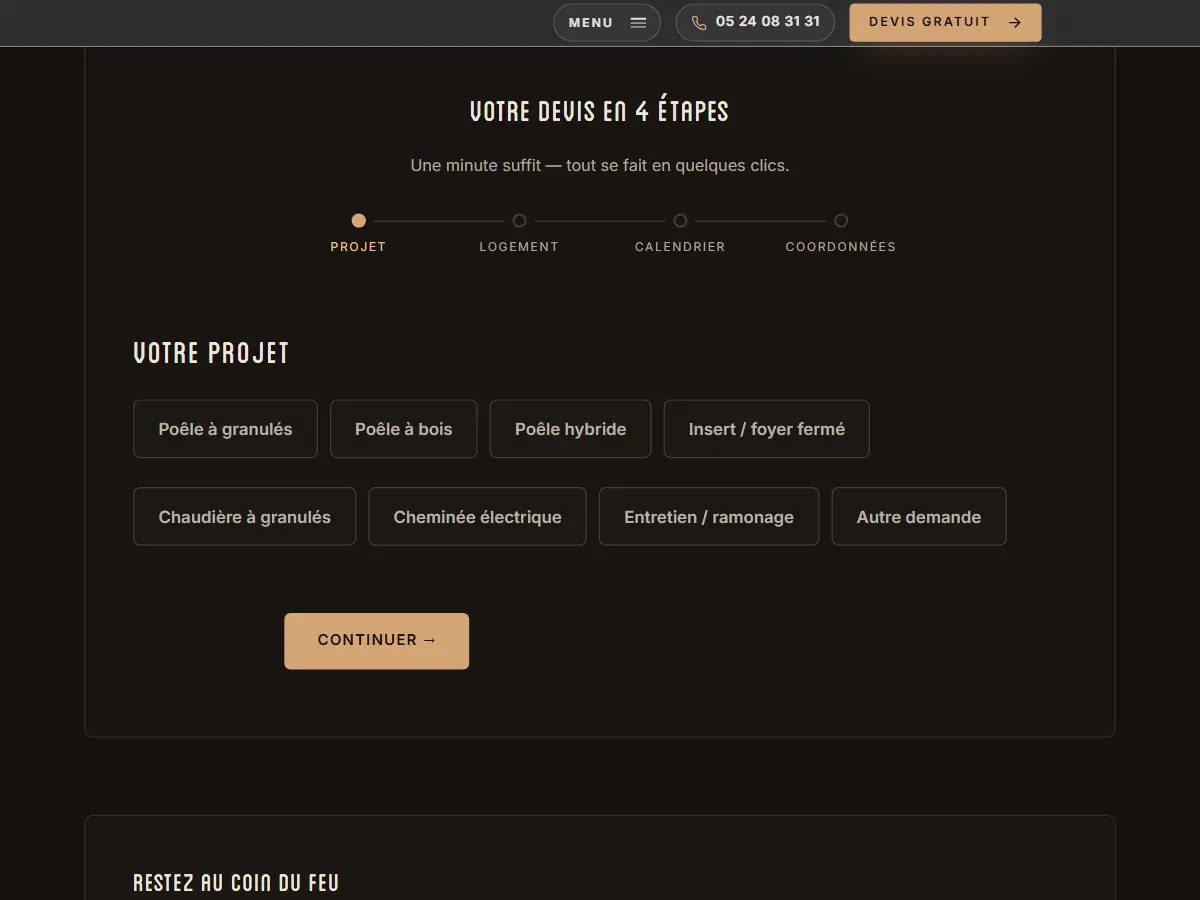Screen dimensions: 1200x900
Task: Open the hamburger menu icon
Action: (638, 22)
